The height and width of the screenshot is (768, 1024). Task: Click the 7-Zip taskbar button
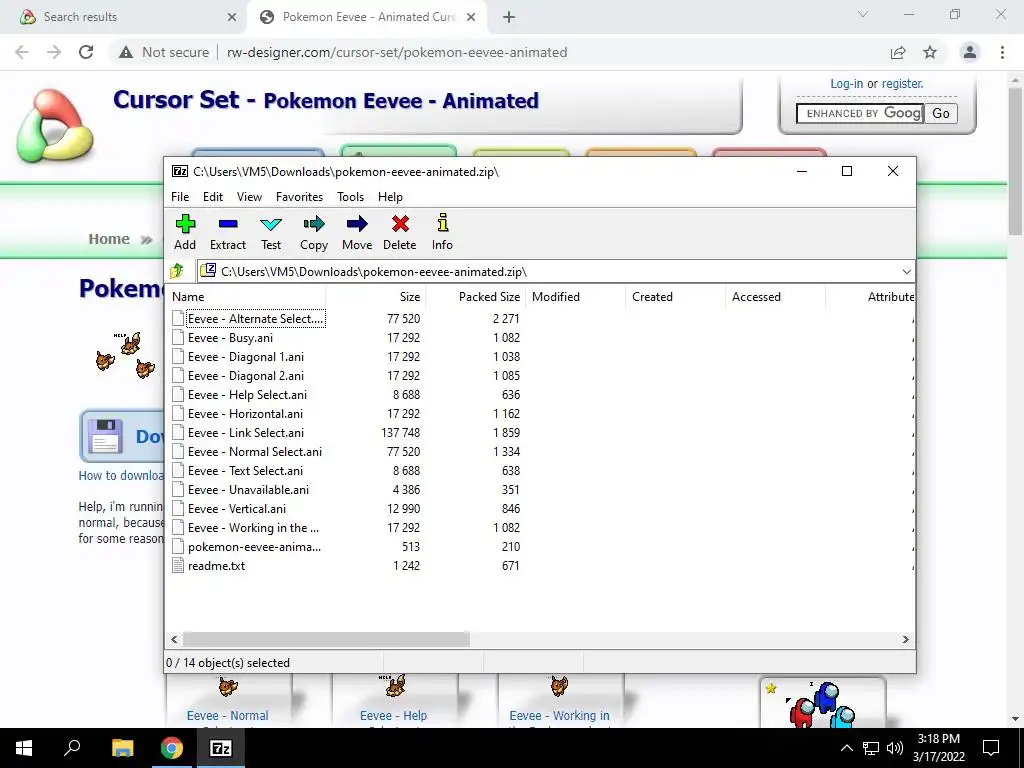point(221,748)
